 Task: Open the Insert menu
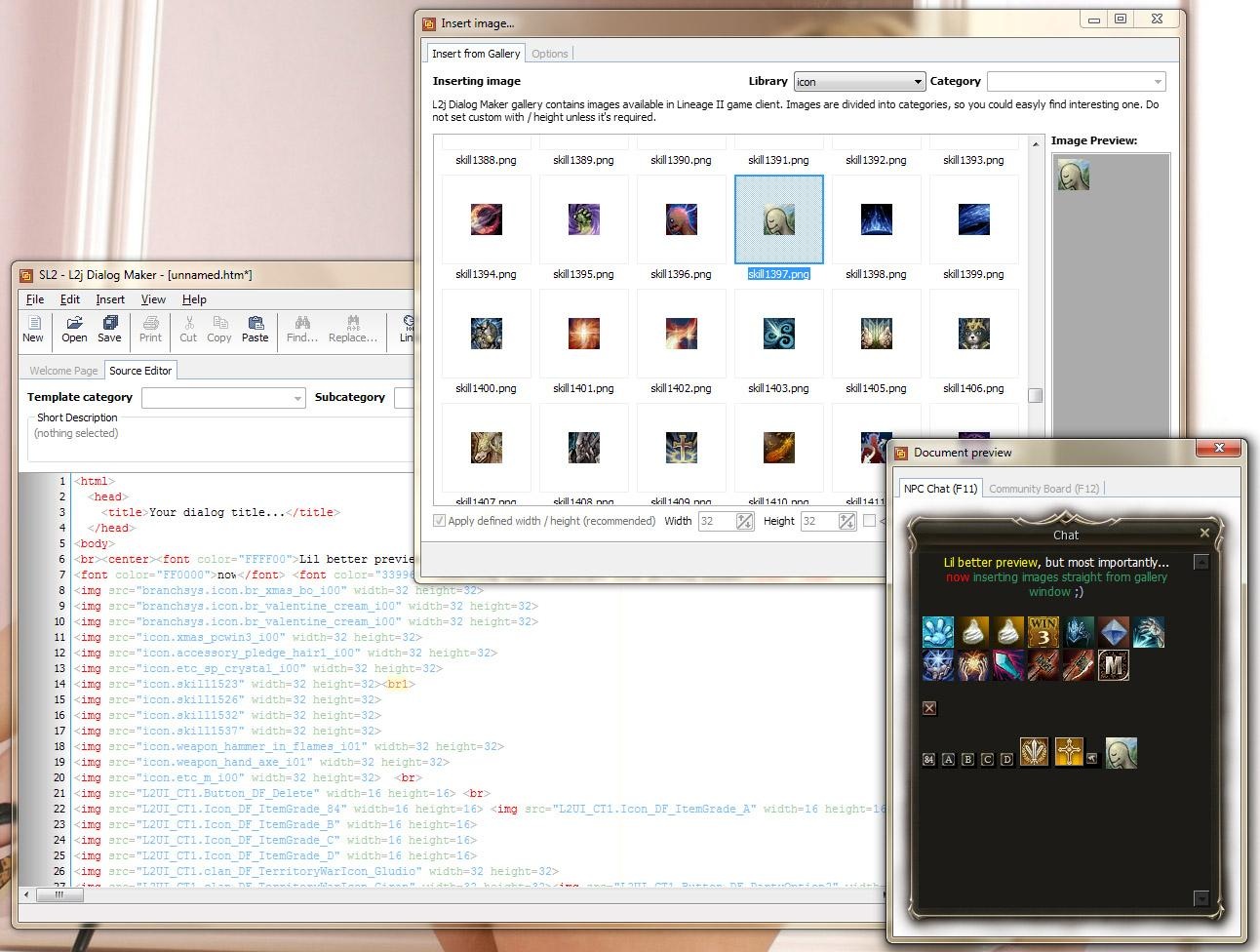click(x=110, y=299)
